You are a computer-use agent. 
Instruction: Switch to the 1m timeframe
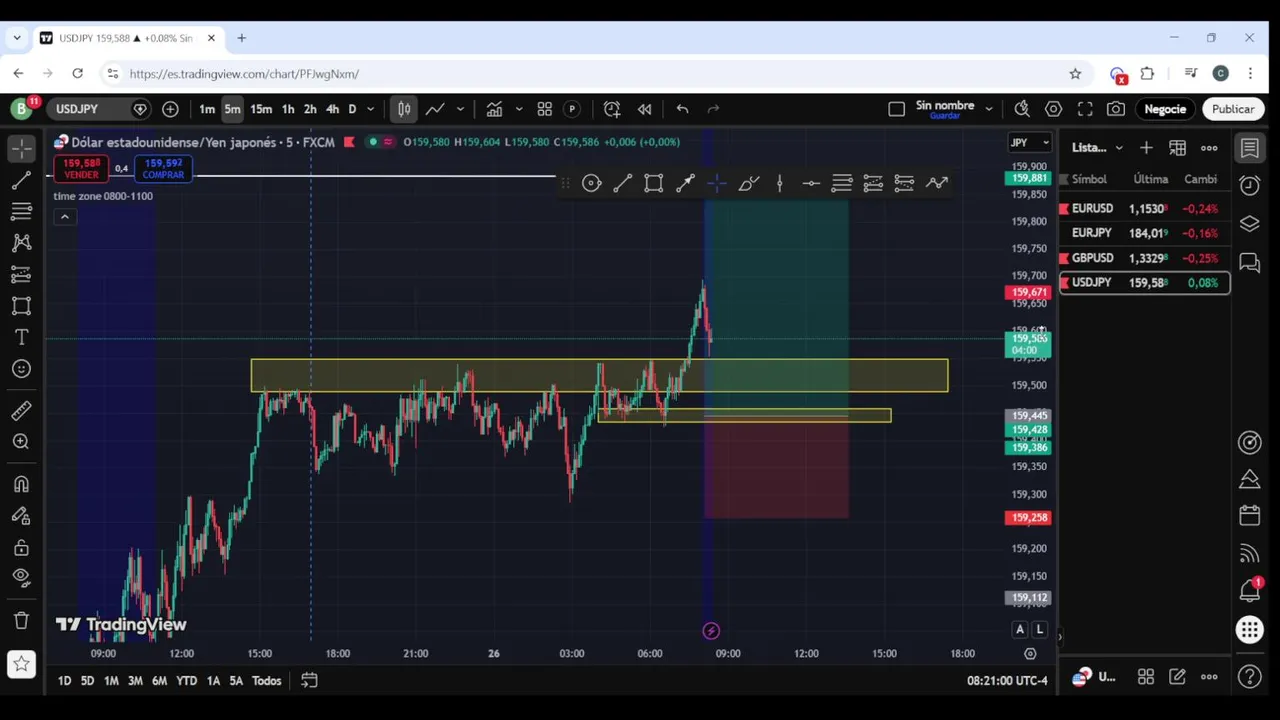pyautogui.click(x=206, y=109)
